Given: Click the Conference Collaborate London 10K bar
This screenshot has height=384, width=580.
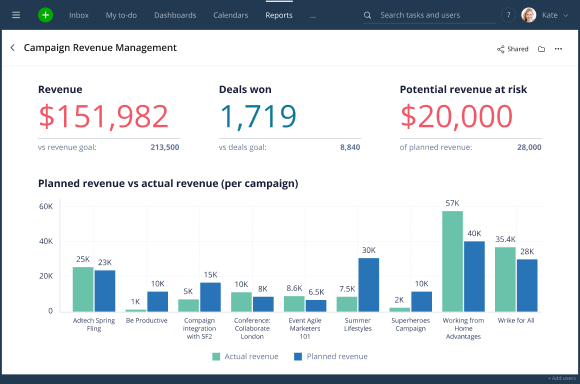Looking at the screenshot, I should [x=241, y=302].
